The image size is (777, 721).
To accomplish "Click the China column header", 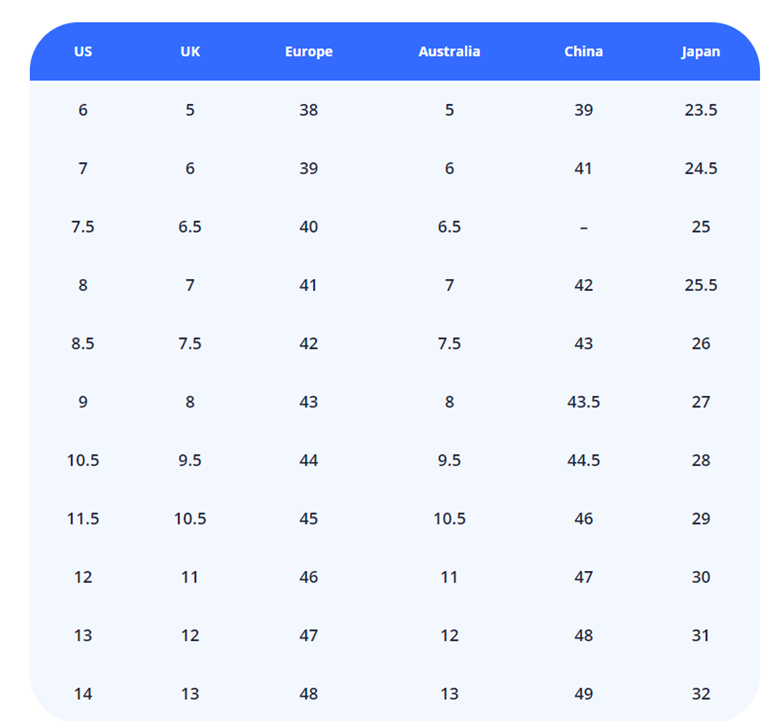I will point(583,51).
